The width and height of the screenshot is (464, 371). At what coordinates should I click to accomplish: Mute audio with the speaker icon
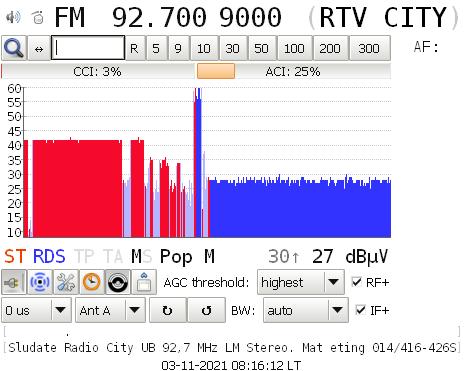point(13,17)
